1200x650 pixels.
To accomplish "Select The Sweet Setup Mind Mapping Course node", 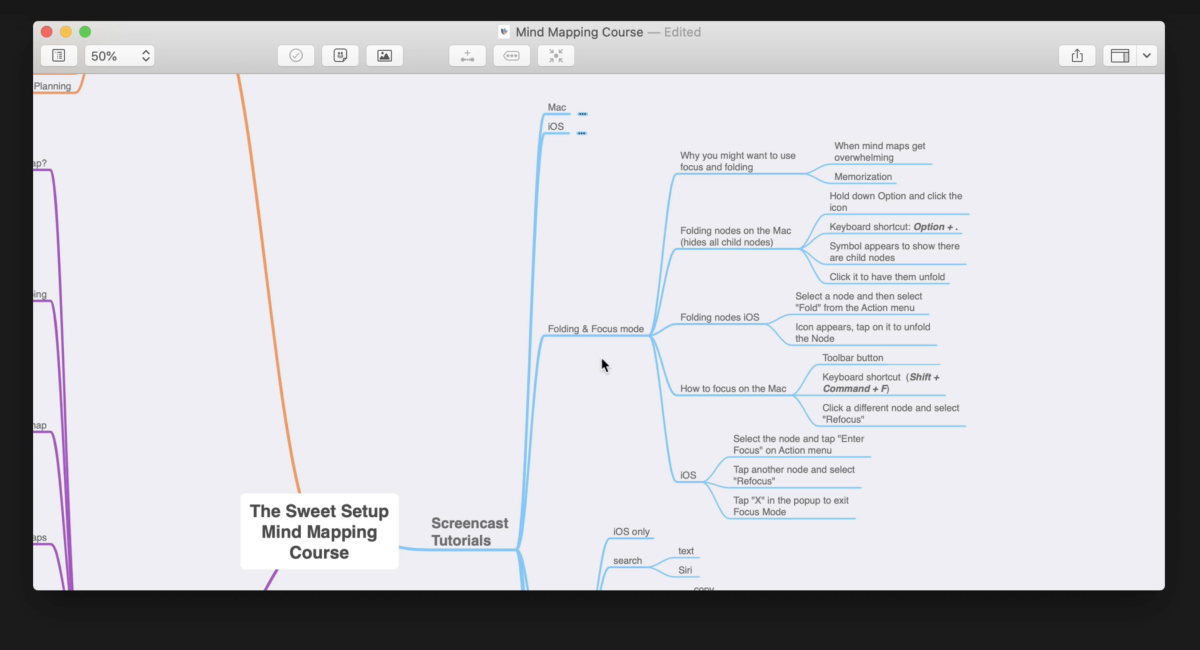I will 319,531.
